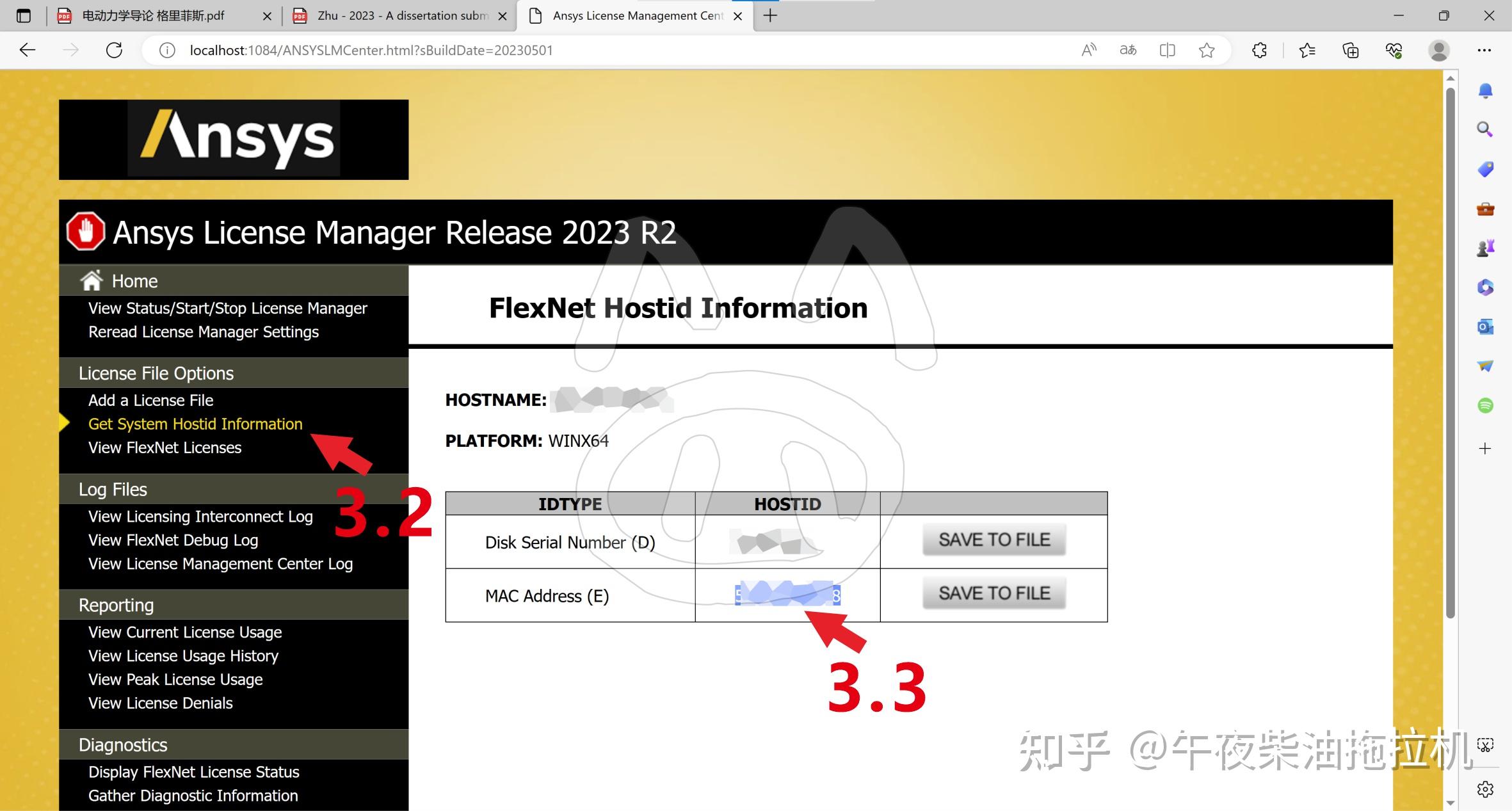Image resolution: width=1512 pixels, height=811 pixels.
Task: Open Settings and more ellipsis menu
Action: click(1484, 50)
